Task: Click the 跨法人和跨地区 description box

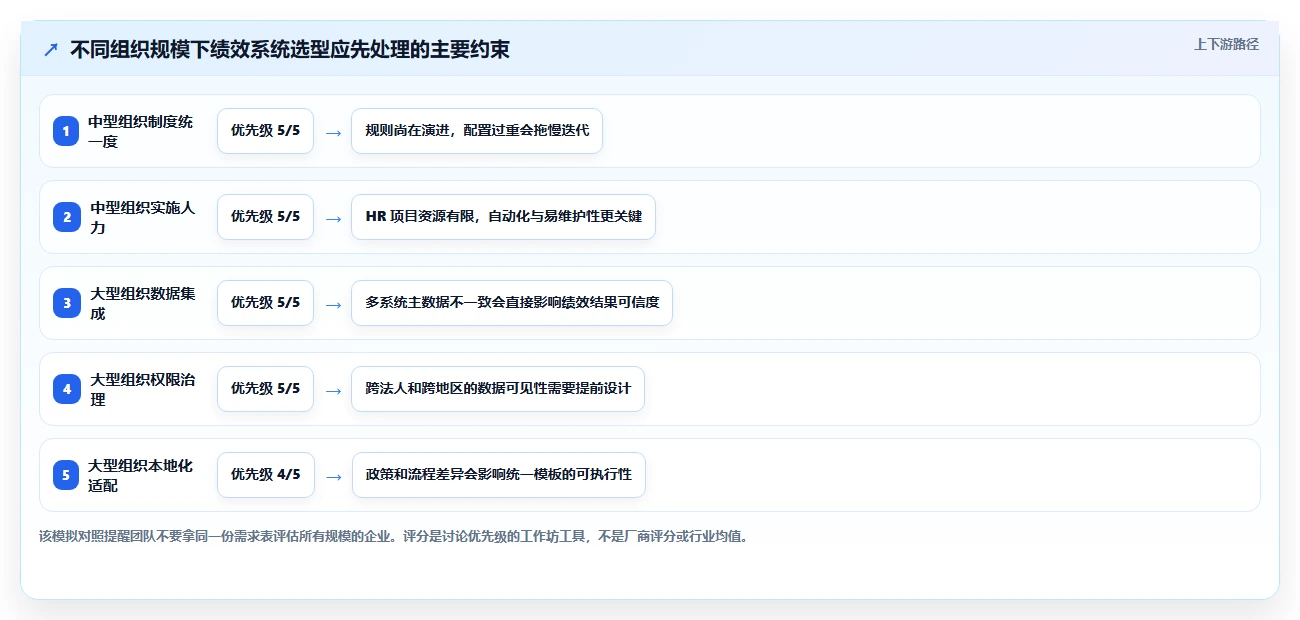Action: coord(498,389)
